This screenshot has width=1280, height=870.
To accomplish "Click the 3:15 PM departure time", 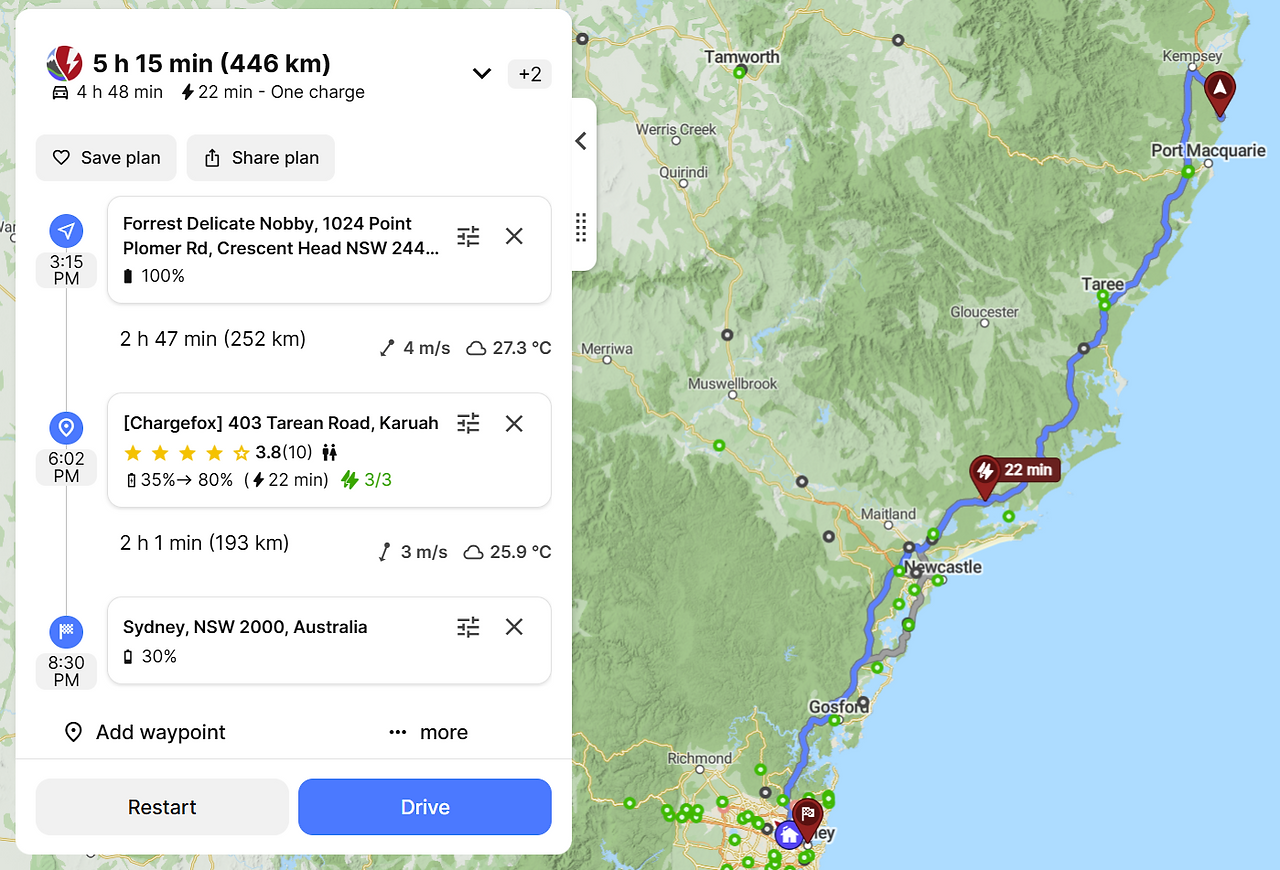I will tap(66, 270).
